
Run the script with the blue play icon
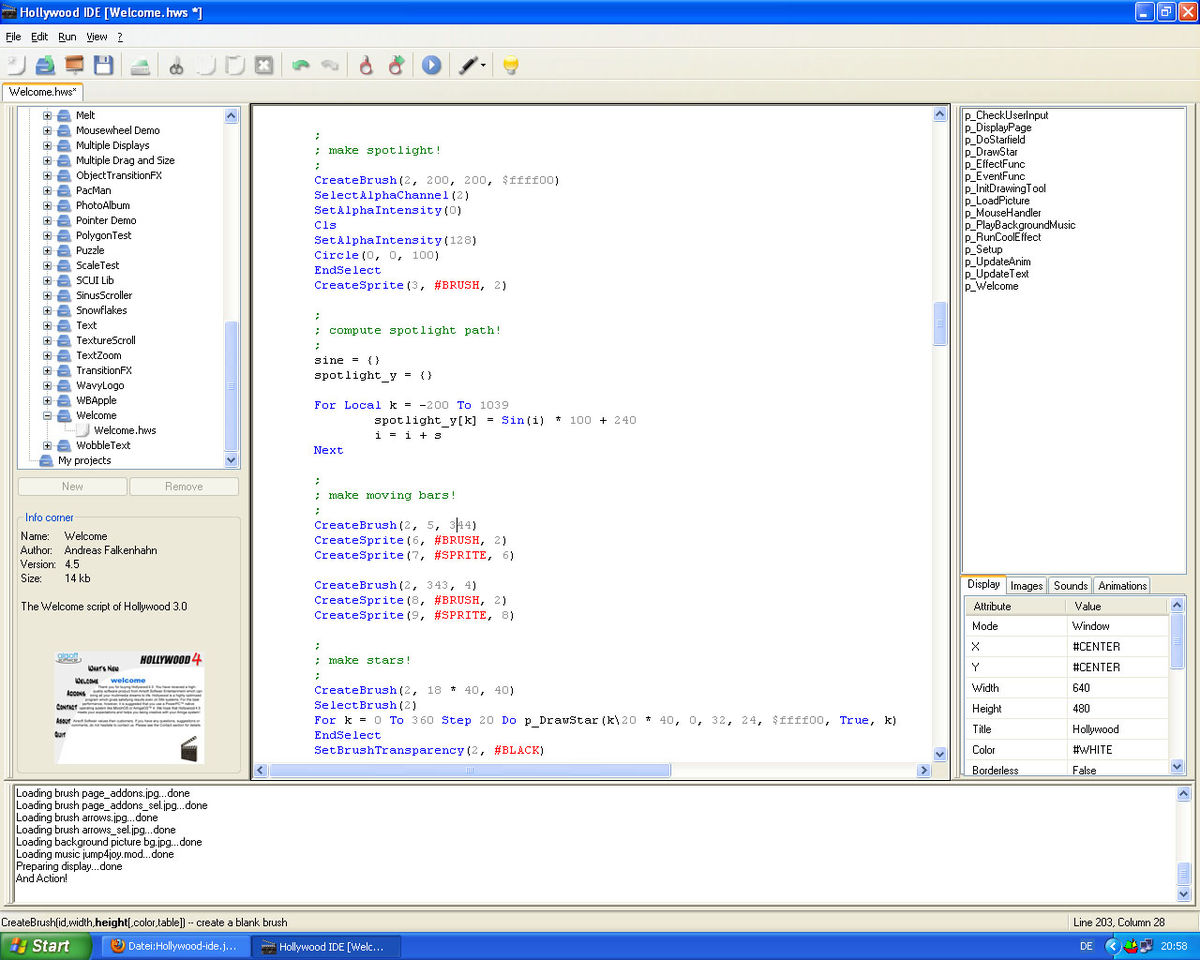click(x=431, y=66)
